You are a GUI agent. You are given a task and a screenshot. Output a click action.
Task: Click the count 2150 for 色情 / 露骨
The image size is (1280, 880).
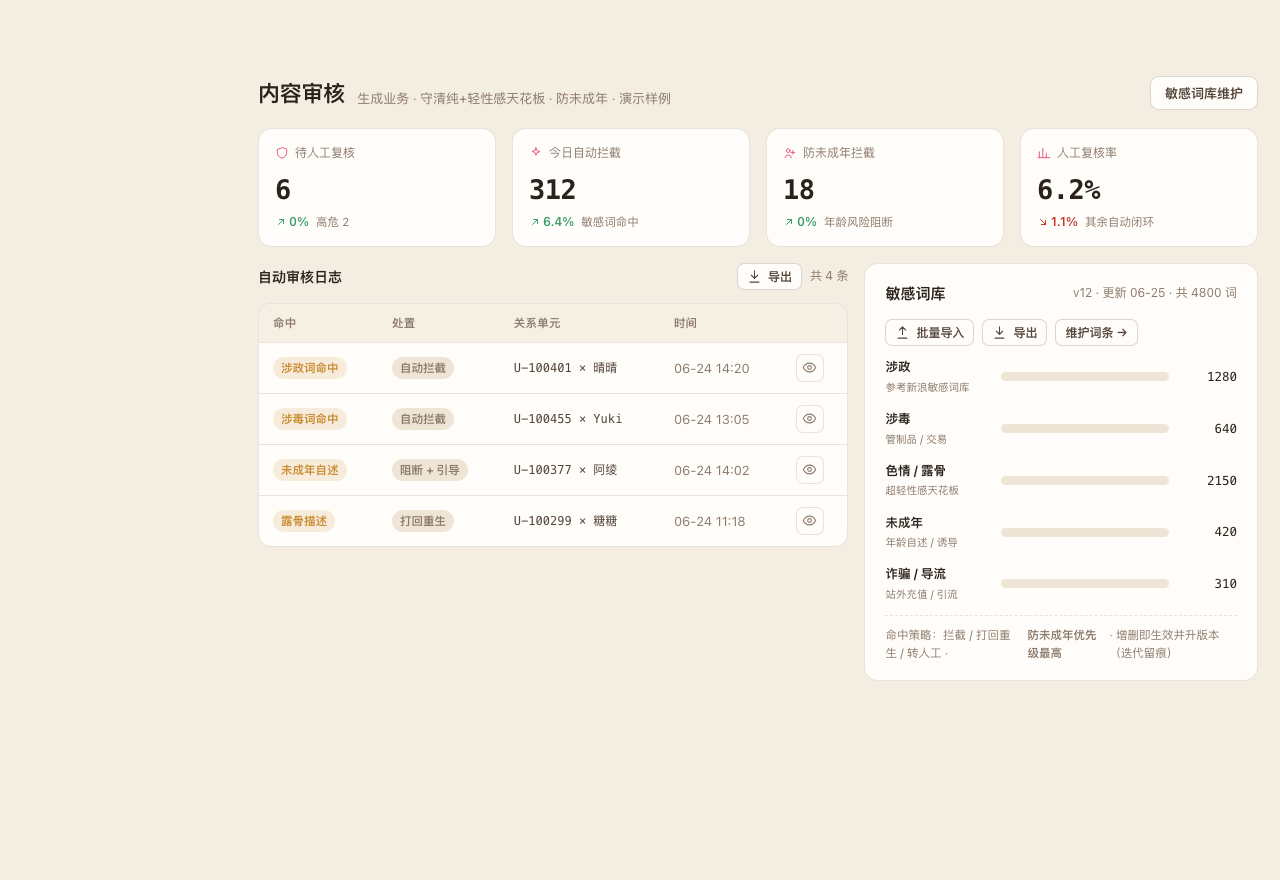[x=1222, y=481]
